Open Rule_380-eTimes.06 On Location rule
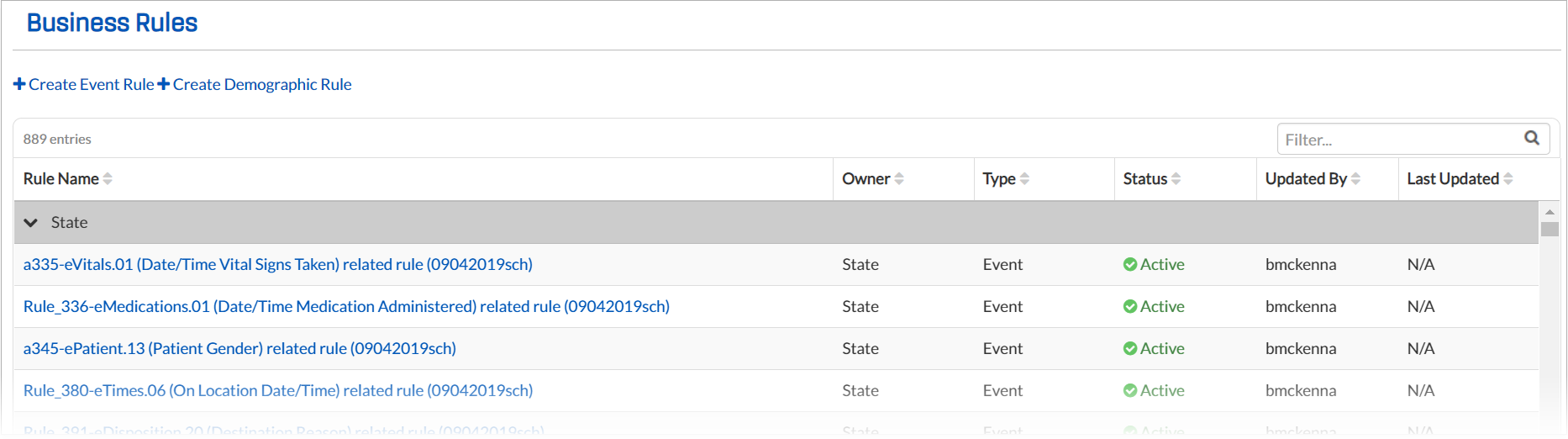Screen dimensions: 1568x439 [x=278, y=390]
